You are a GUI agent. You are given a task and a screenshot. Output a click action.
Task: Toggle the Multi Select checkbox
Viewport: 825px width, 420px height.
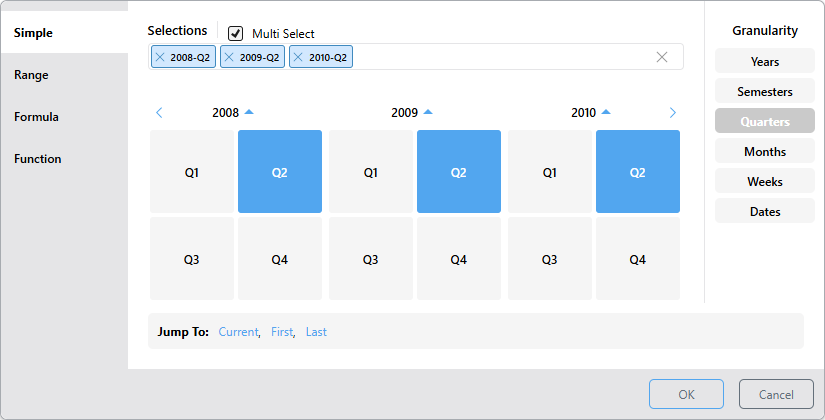(236, 33)
